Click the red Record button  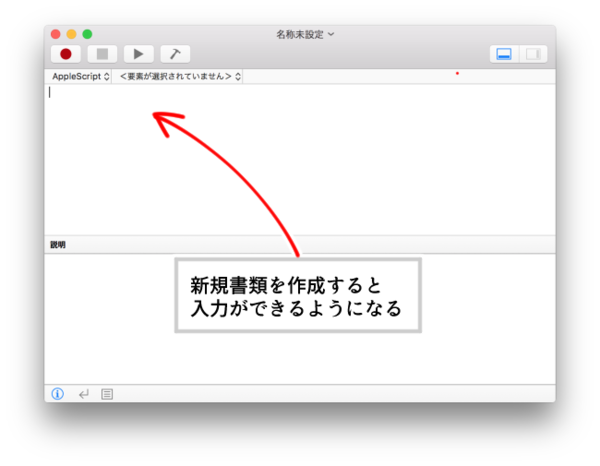click(x=66, y=54)
